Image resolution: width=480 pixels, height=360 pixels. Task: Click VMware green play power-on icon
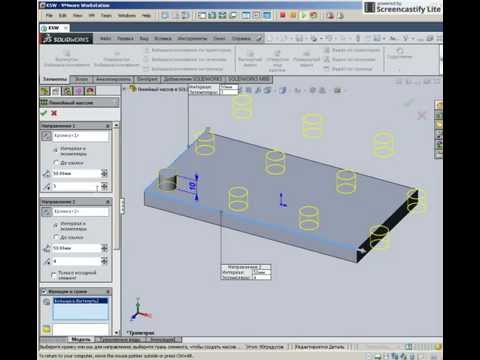[x=303, y=15]
